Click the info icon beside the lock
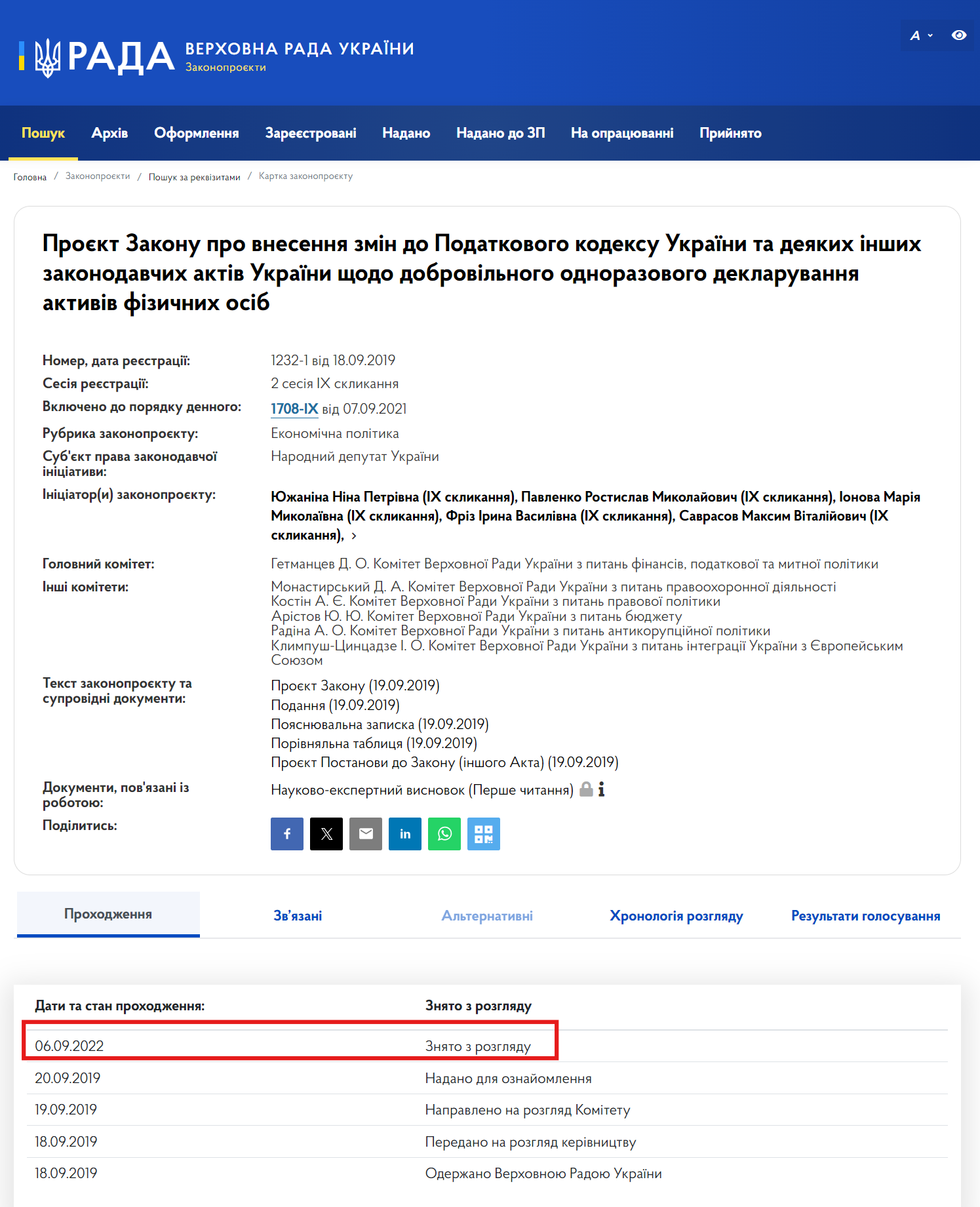The image size is (980, 1207). click(601, 789)
